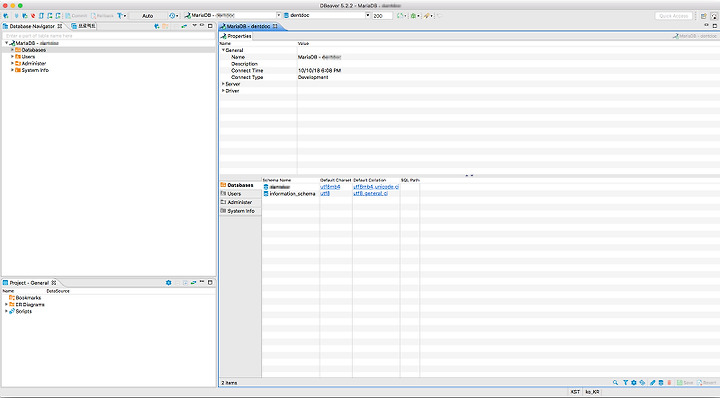The image size is (720, 398).
Task: Click the information_schema row
Action: point(340,194)
